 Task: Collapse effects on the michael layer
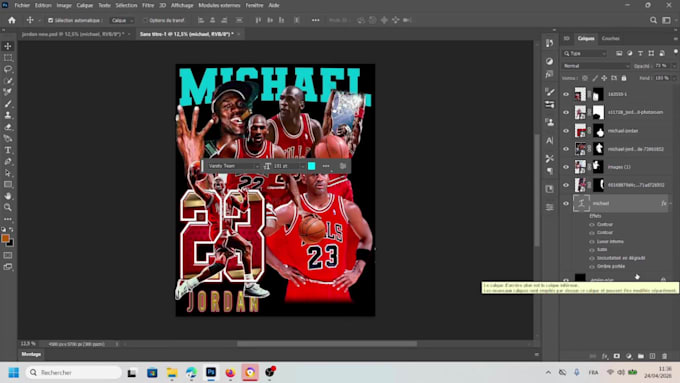[671, 203]
